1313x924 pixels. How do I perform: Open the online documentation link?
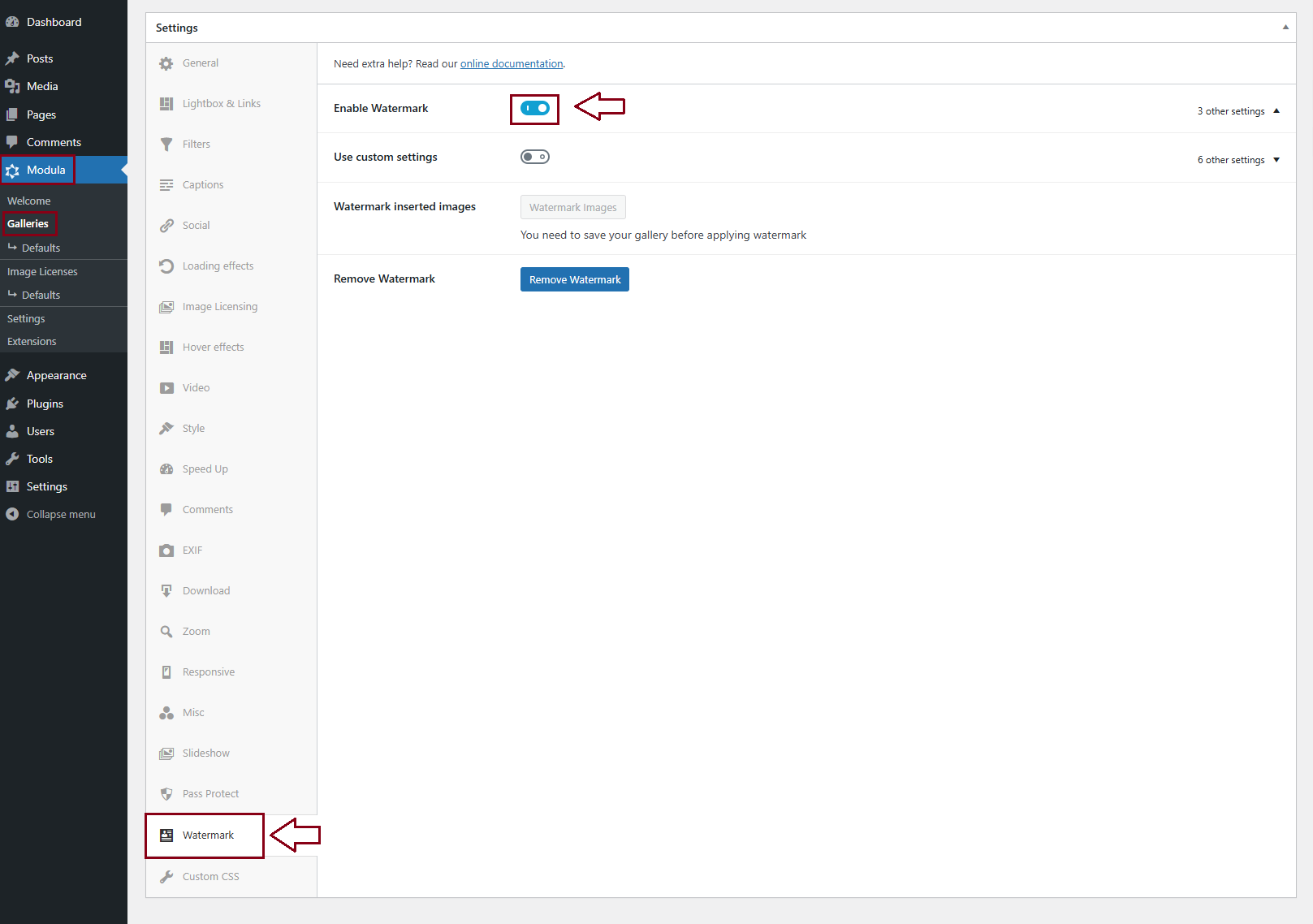(x=512, y=64)
